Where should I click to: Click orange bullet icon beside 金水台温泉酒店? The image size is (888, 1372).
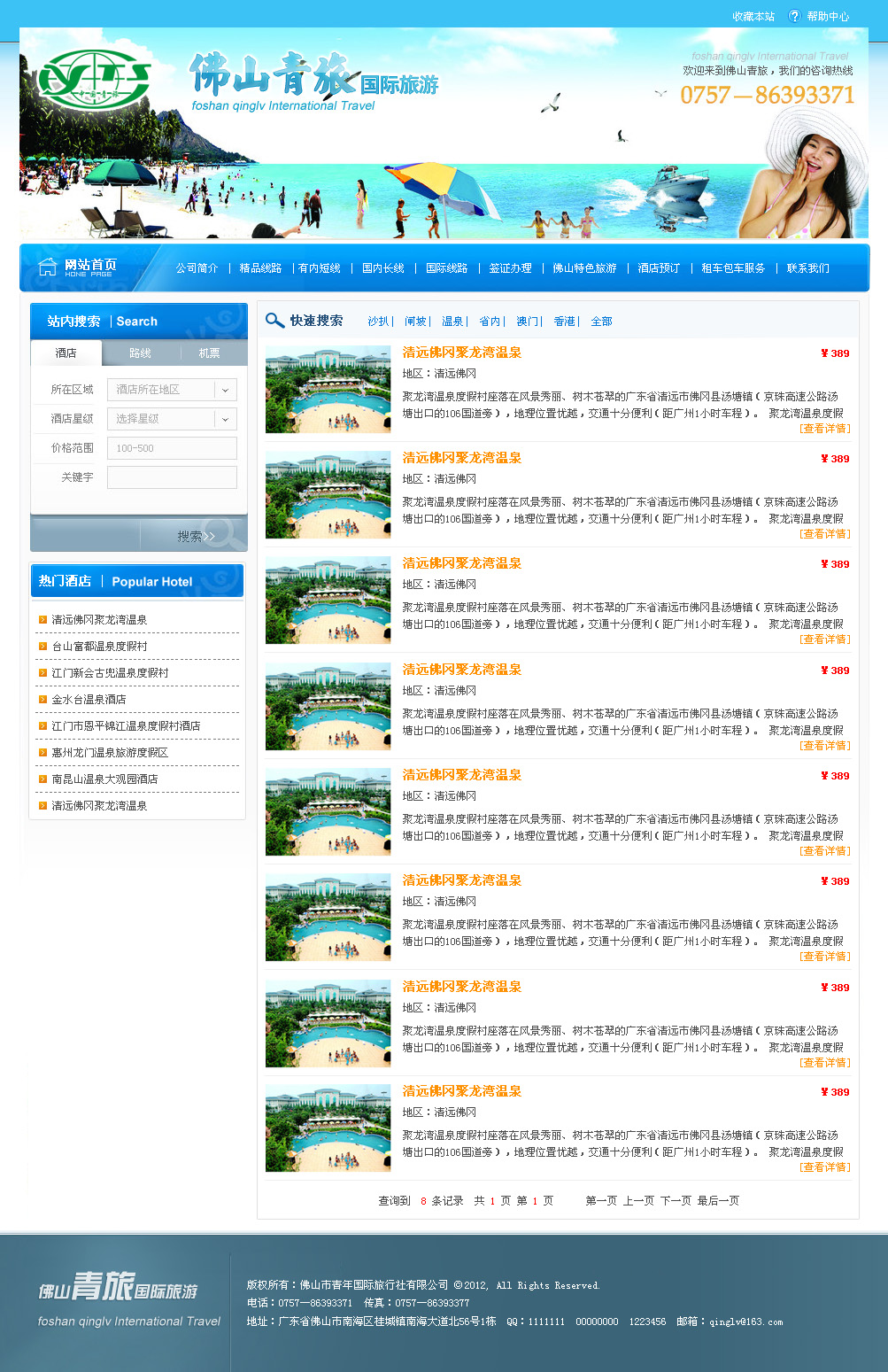(42, 699)
